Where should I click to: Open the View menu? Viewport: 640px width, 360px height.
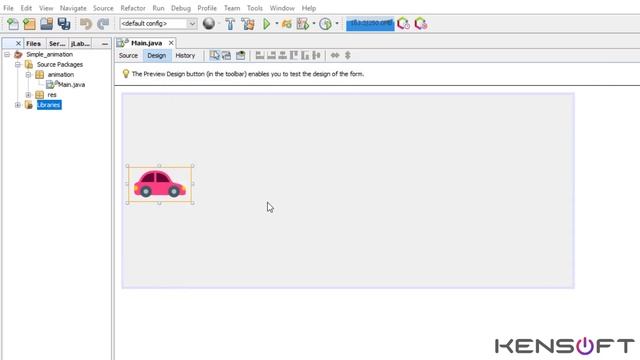tap(46, 8)
